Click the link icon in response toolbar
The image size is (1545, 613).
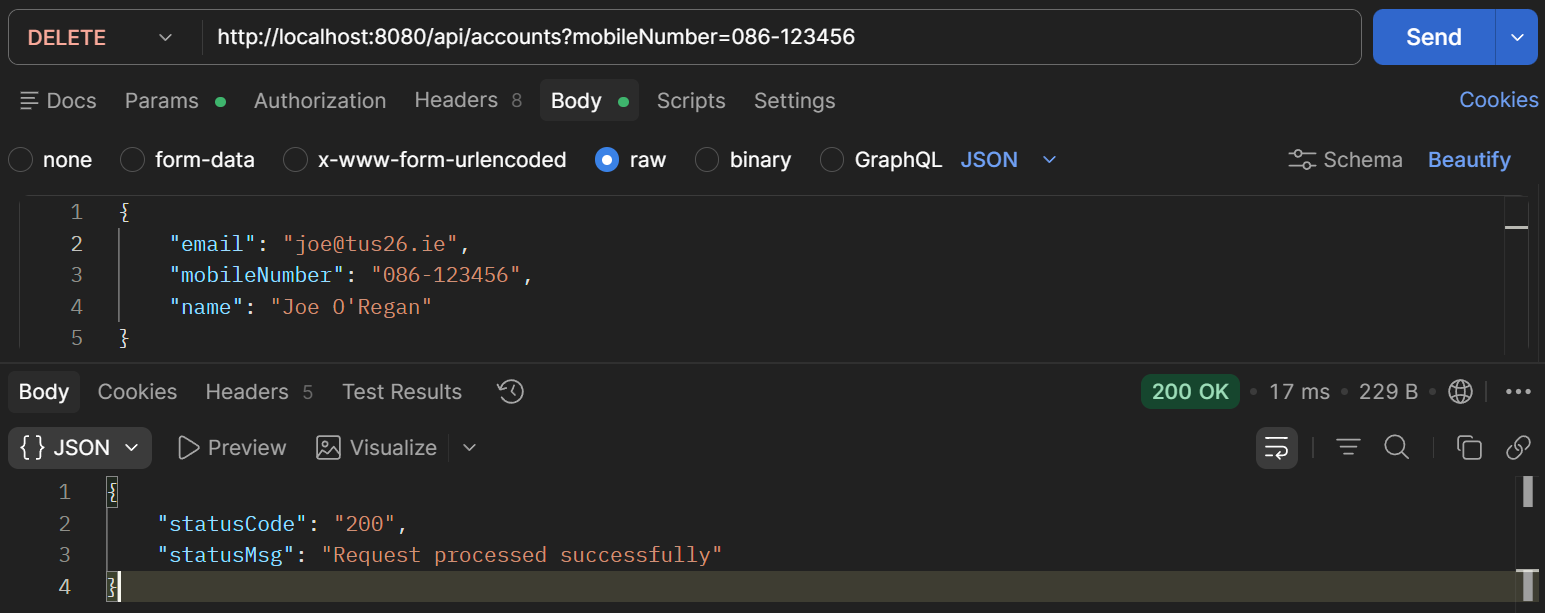coord(1518,448)
